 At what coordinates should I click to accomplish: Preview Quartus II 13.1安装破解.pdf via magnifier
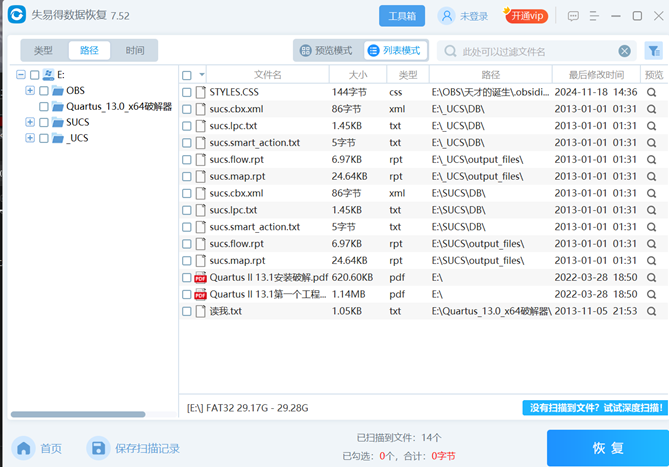pyautogui.click(x=651, y=278)
